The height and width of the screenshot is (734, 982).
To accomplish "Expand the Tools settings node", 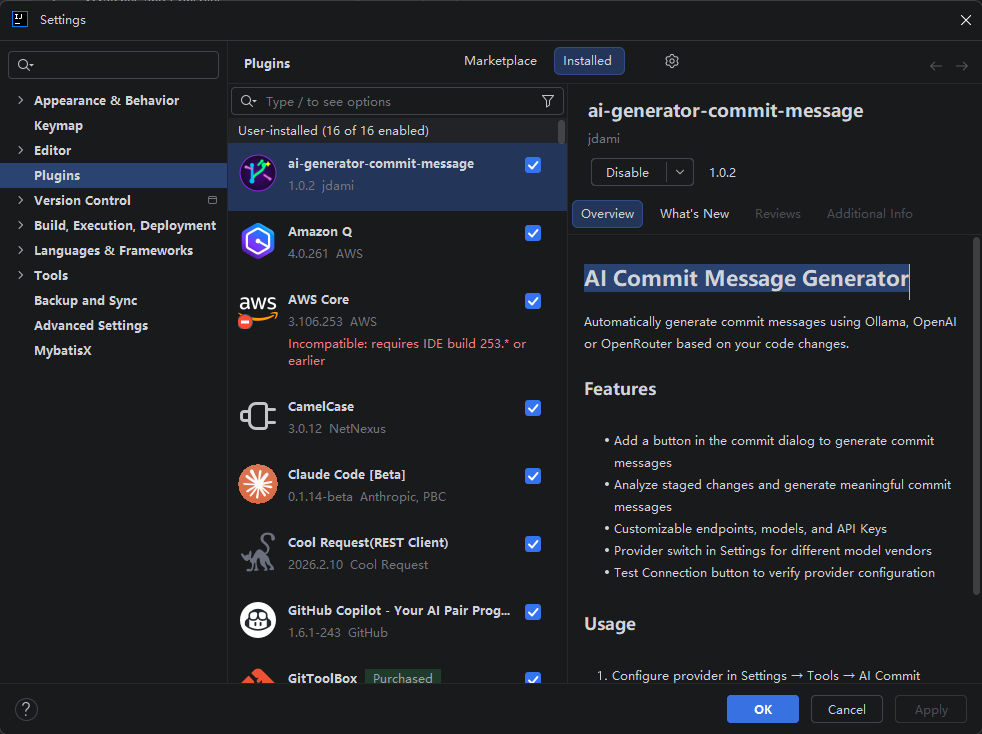I will (x=21, y=275).
